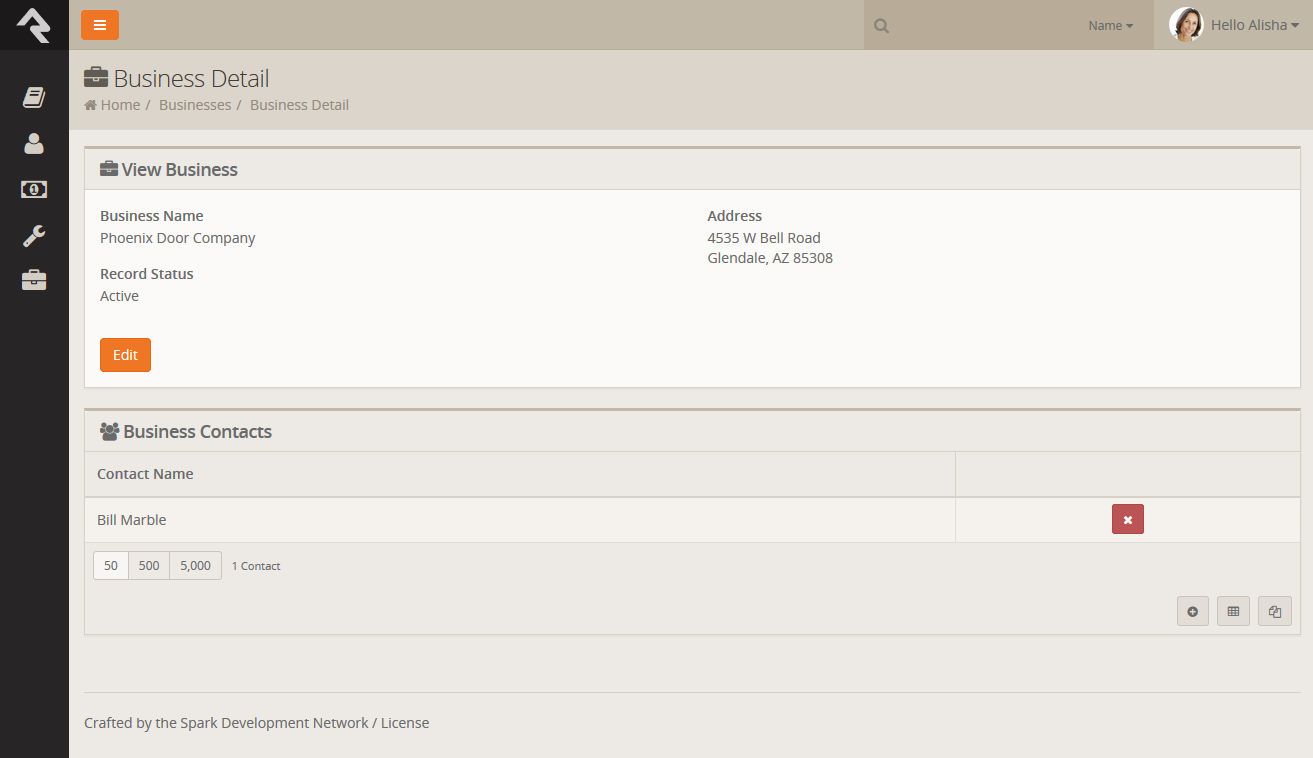Set page size to 5,000 items
Image resolution: width=1313 pixels, height=758 pixels.
[x=195, y=566]
